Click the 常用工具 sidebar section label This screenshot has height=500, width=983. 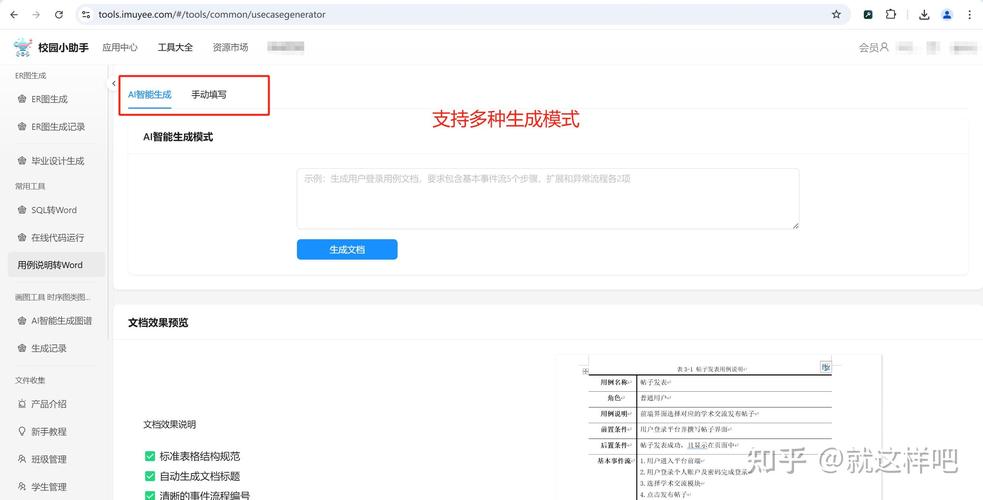pos(30,186)
